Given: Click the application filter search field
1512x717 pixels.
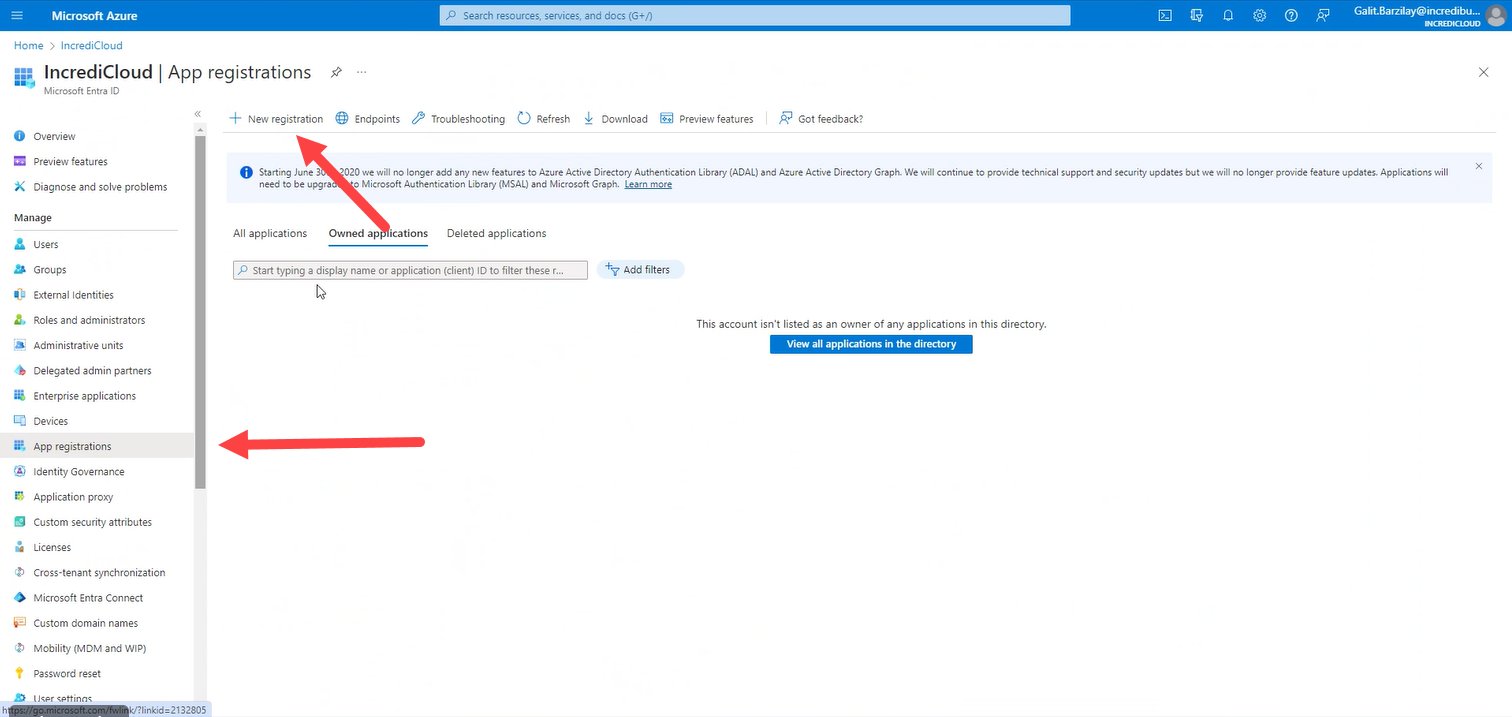Looking at the screenshot, I should pyautogui.click(x=410, y=270).
